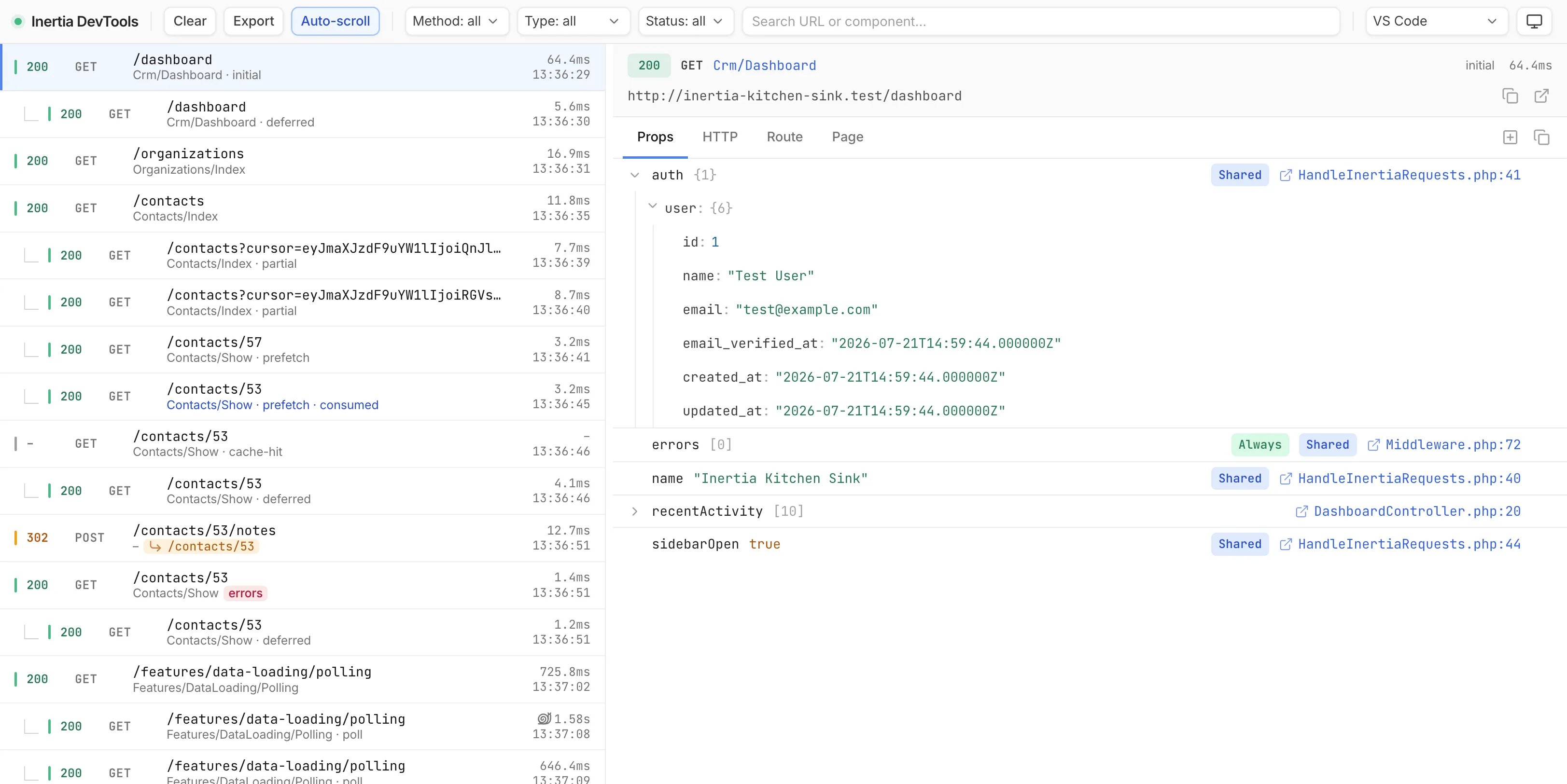This screenshot has width=1567, height=784.
Task: Switch to the Props tab
Action: (x=655, y=138)
